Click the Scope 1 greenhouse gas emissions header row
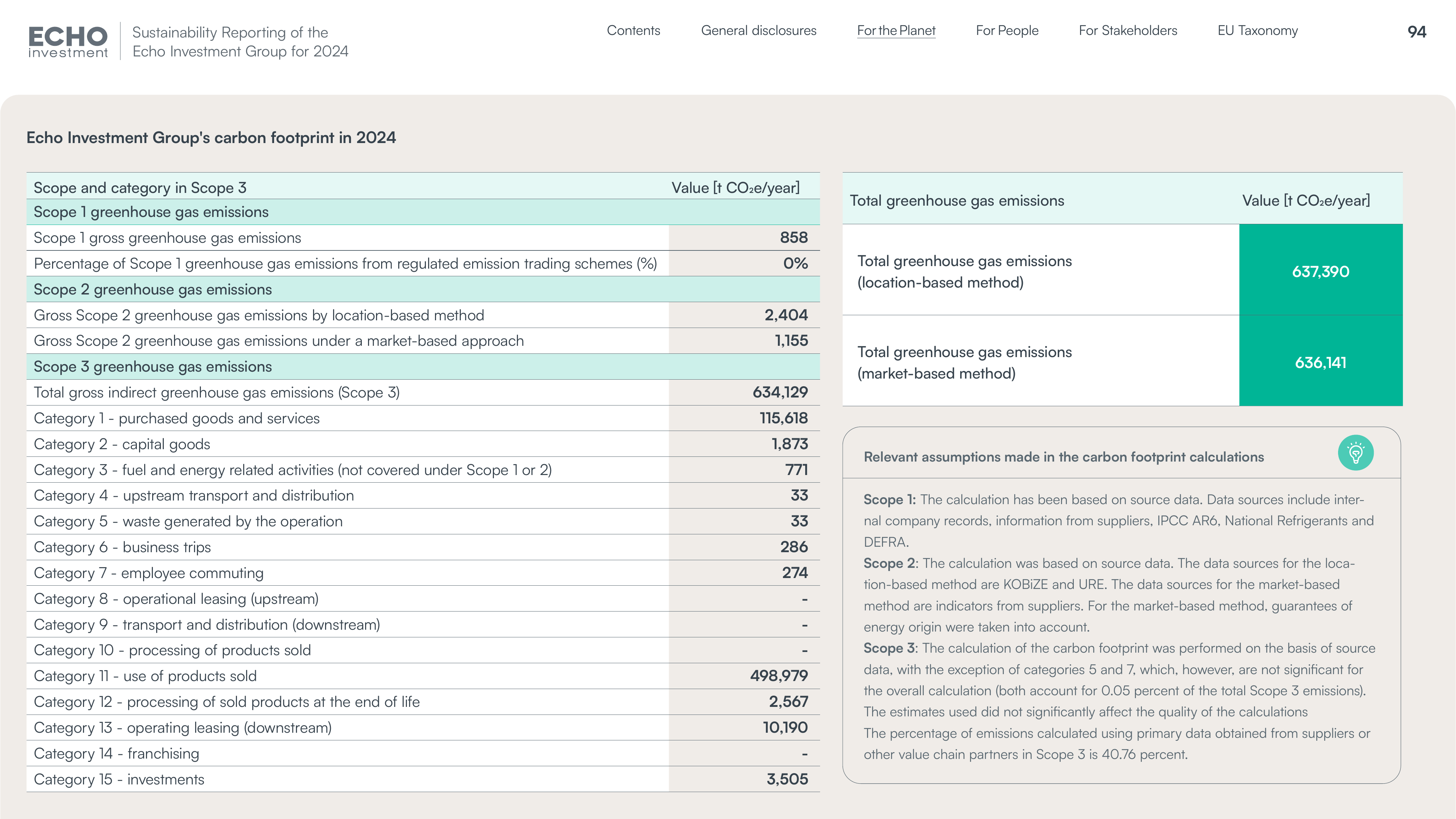The image size is (1456, 819). coord(423,212)
